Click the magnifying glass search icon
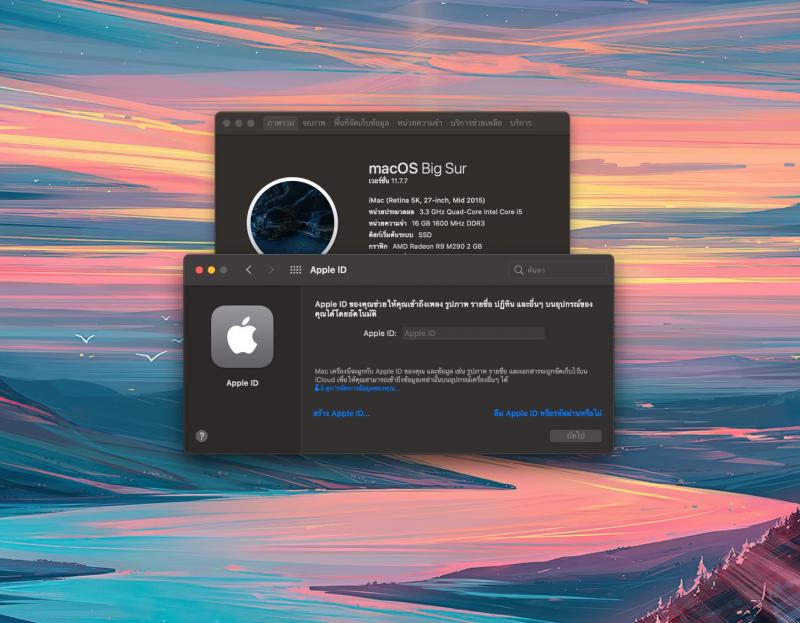 tap(518, 270)
